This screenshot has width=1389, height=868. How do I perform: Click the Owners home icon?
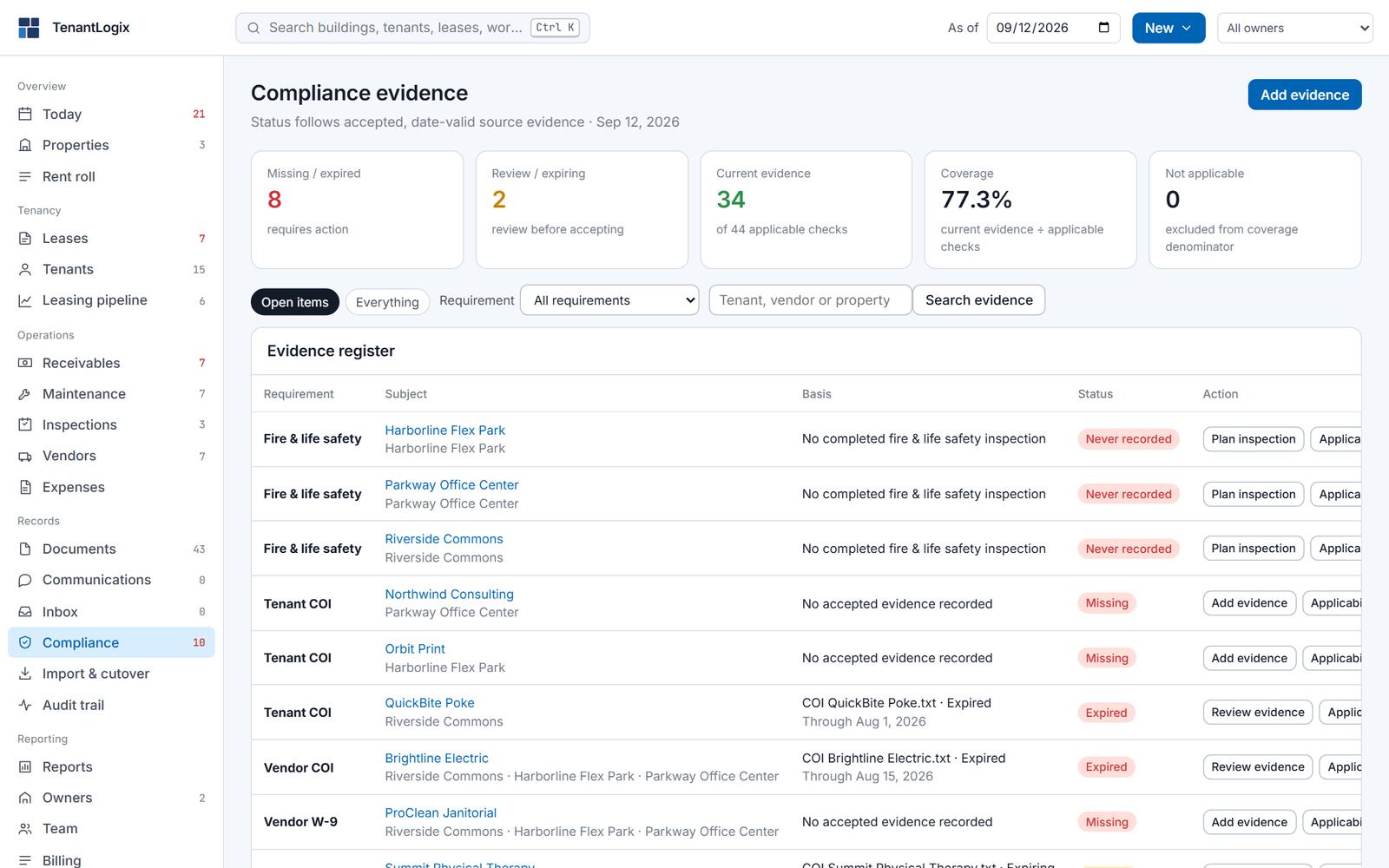coord(25,798)
